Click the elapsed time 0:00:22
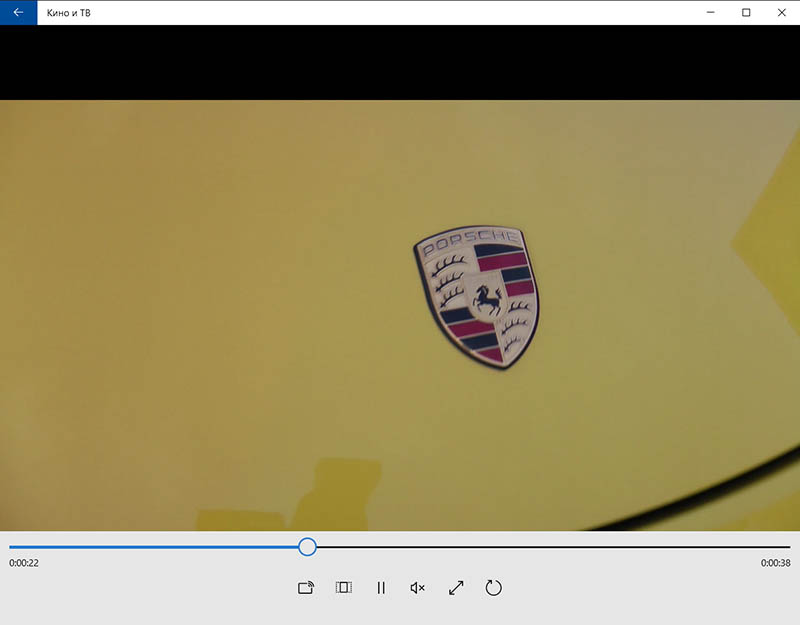 coord(24,563)
